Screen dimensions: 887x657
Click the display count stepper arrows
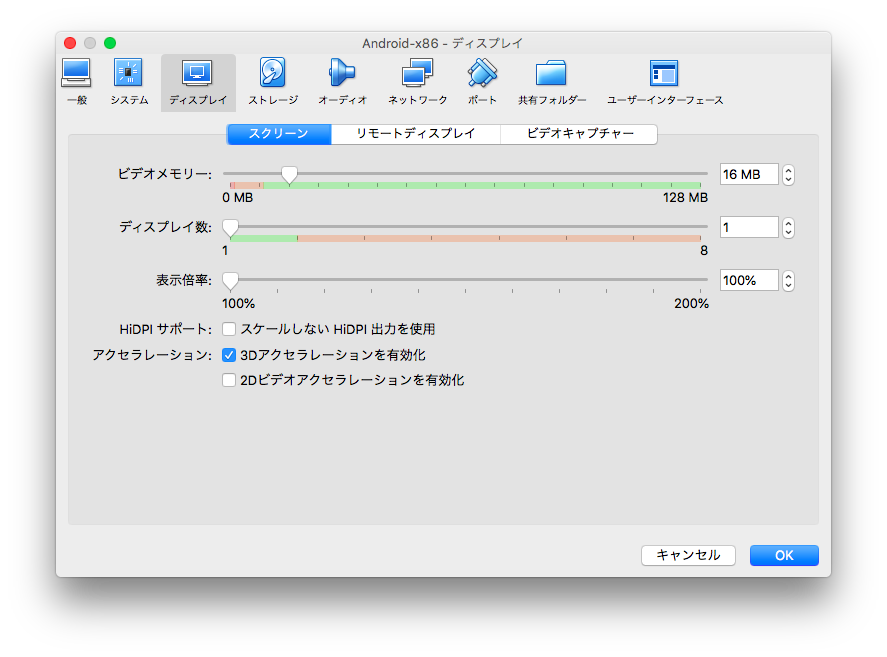pyautogui.click(x=788, y=227)
